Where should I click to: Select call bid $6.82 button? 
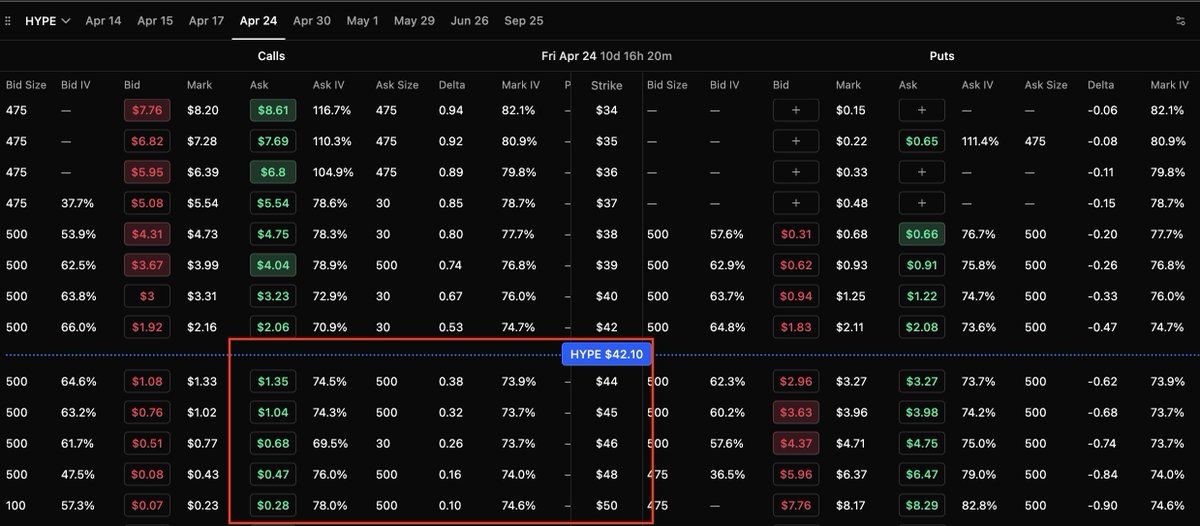pyautogui.click(x=146, y=141)
